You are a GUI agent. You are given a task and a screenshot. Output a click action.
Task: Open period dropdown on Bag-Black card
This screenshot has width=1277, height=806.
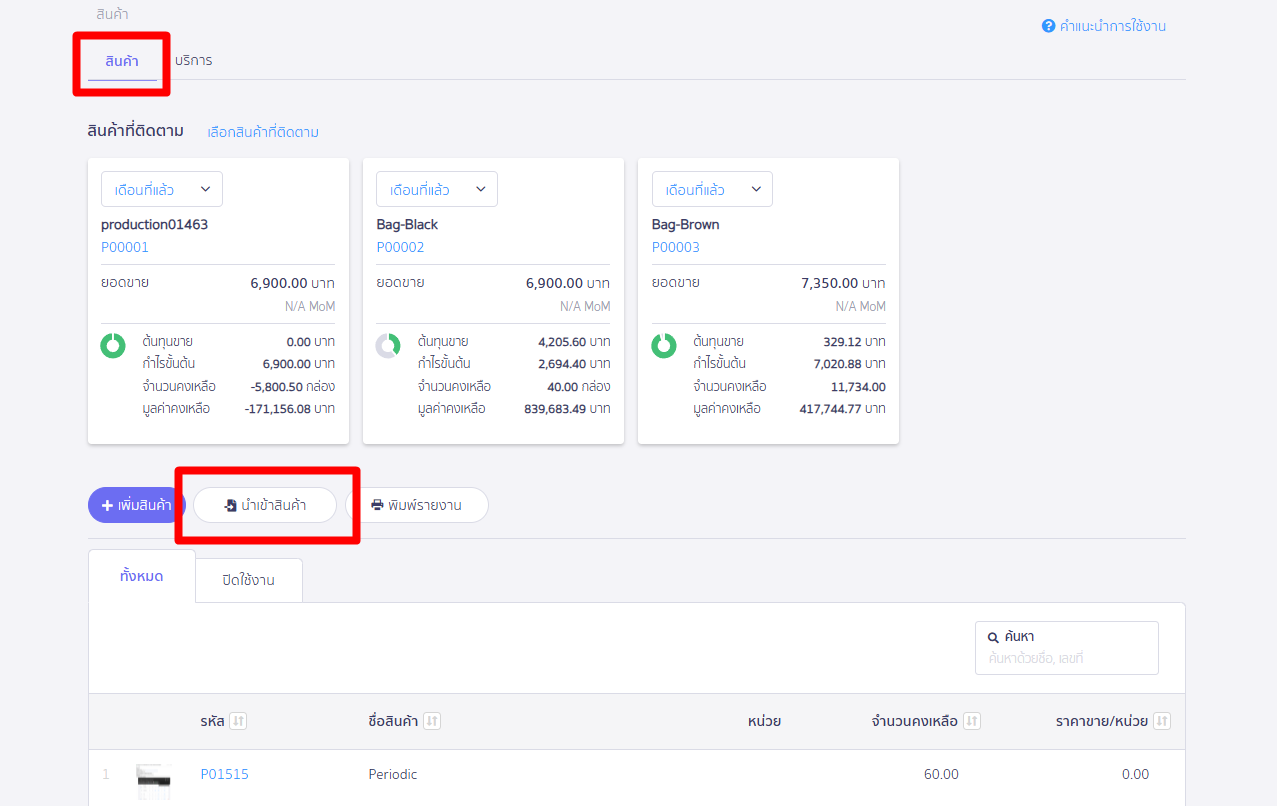coord(437,189)
